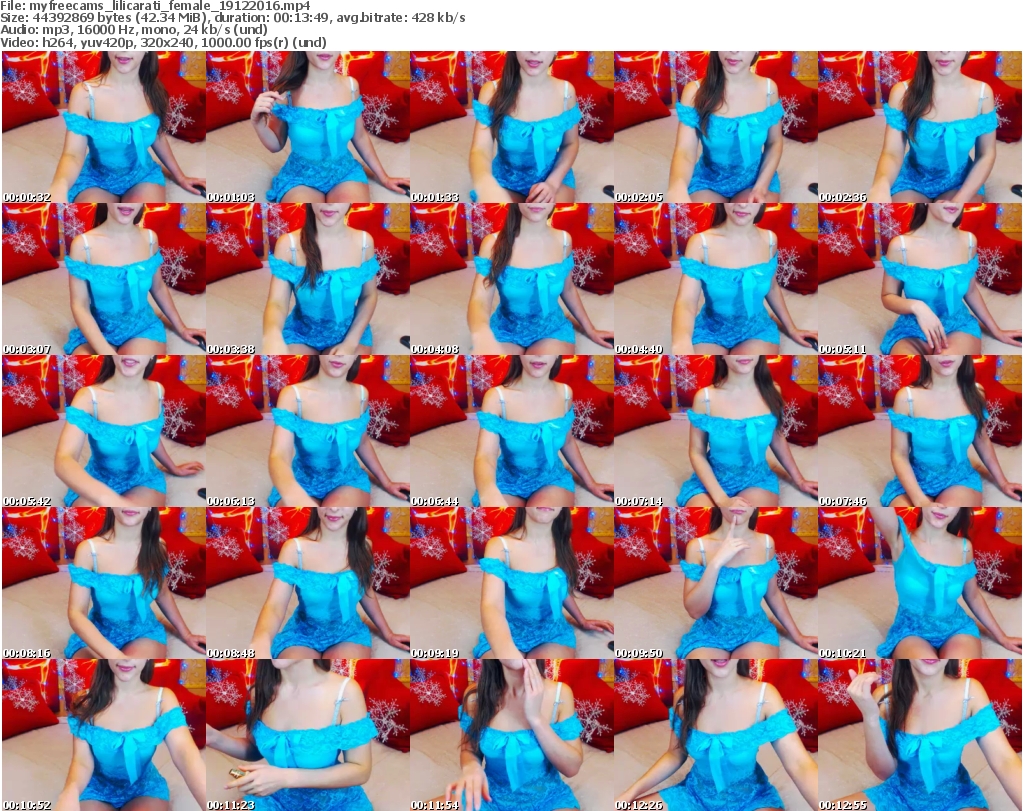Viewport: 1024px width, 811px height.
Task: Pick the frame stamped 00:06:44
Action: (511, 432)
